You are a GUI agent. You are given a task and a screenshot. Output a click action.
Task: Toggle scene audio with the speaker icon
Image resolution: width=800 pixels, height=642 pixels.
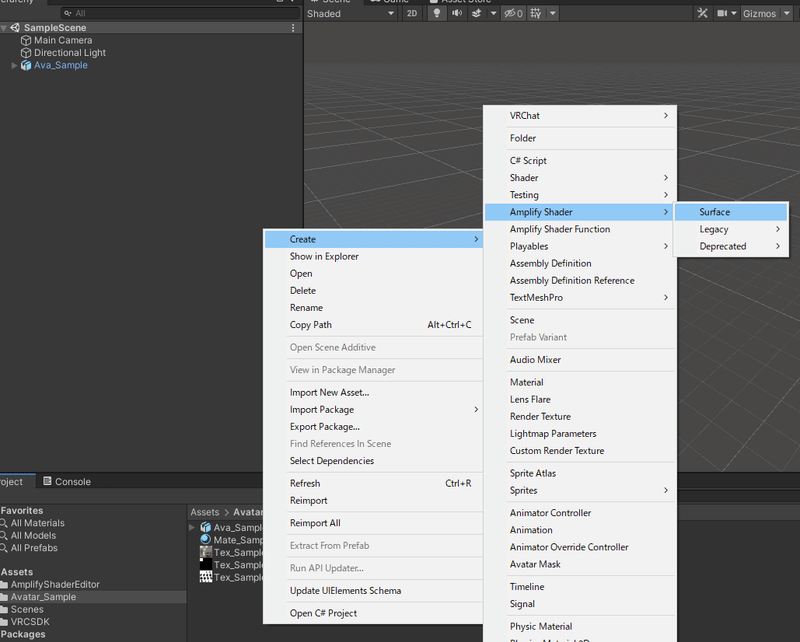[x=456, y=13]
